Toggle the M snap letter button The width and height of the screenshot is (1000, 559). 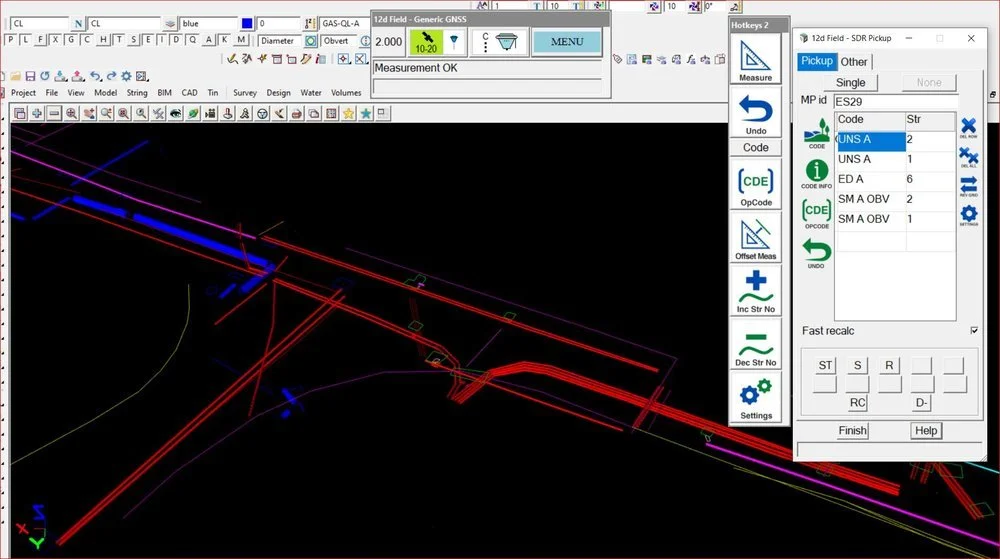point(240,40)
